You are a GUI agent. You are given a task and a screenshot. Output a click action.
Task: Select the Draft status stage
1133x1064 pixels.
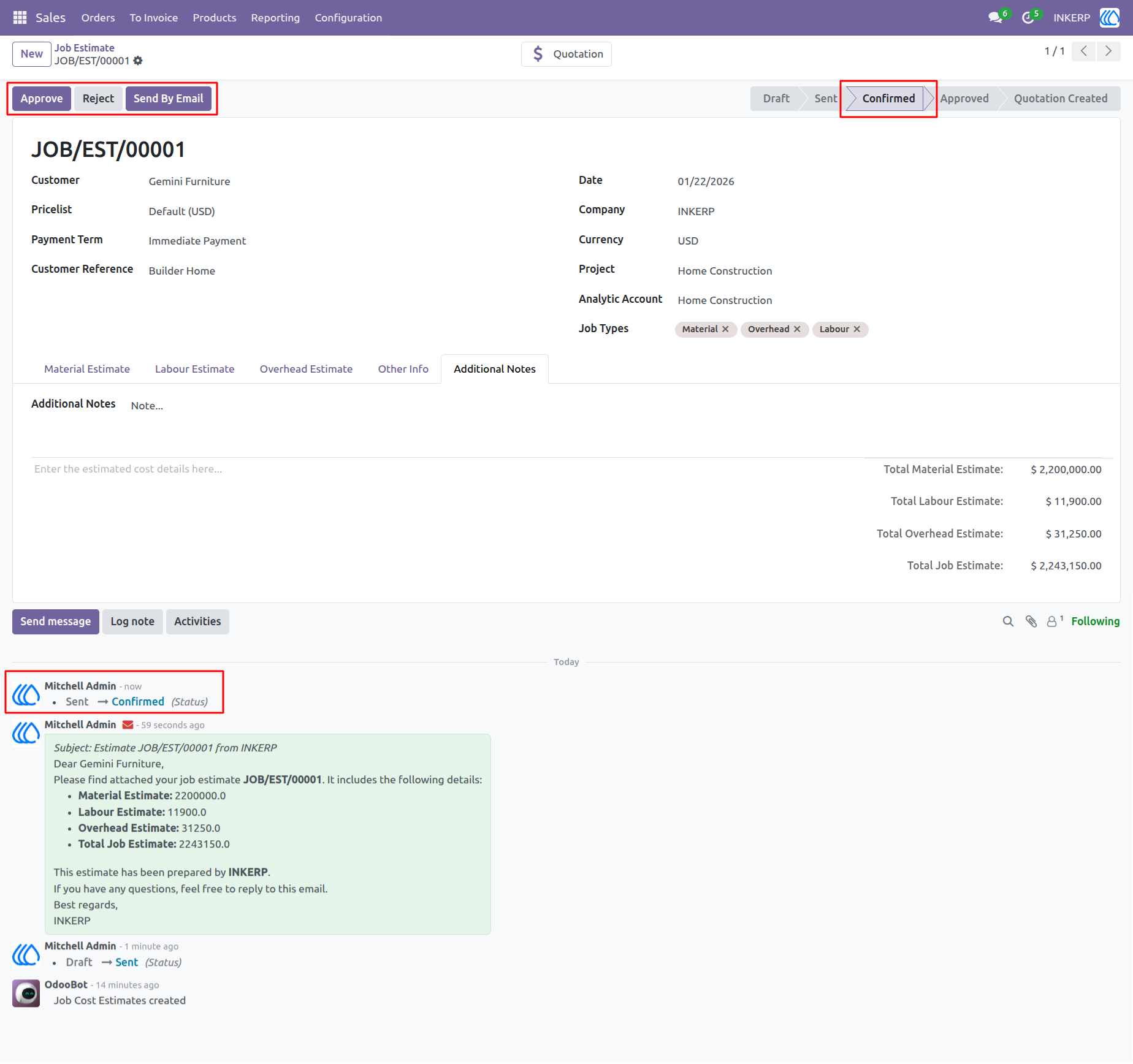pyautogui.click(x=776, y=99)
